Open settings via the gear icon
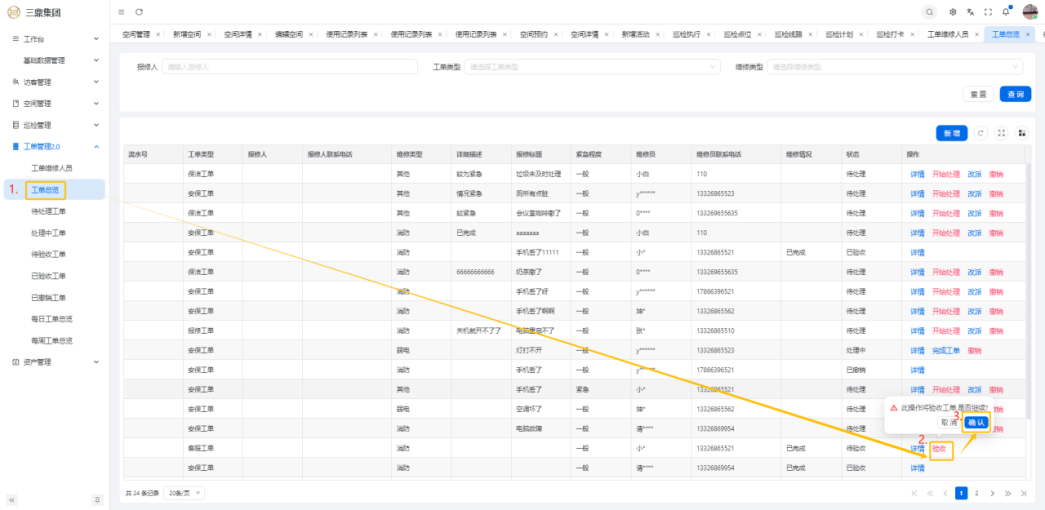 pyautogui.click(x=953, y=12)
